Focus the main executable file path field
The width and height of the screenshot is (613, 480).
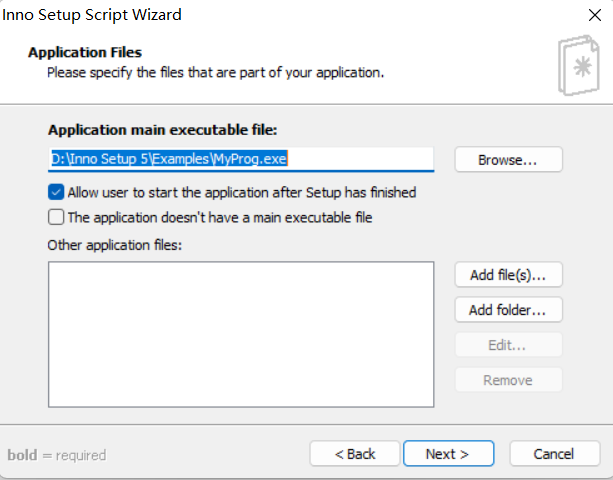click(x=241, y=159)
